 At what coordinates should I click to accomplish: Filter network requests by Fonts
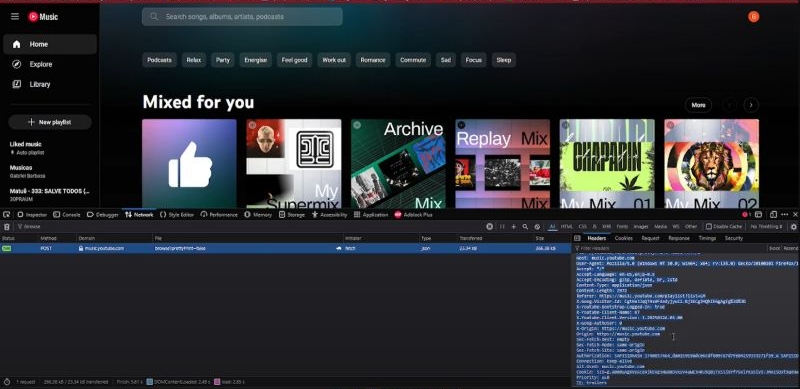[x=622, y=227]
